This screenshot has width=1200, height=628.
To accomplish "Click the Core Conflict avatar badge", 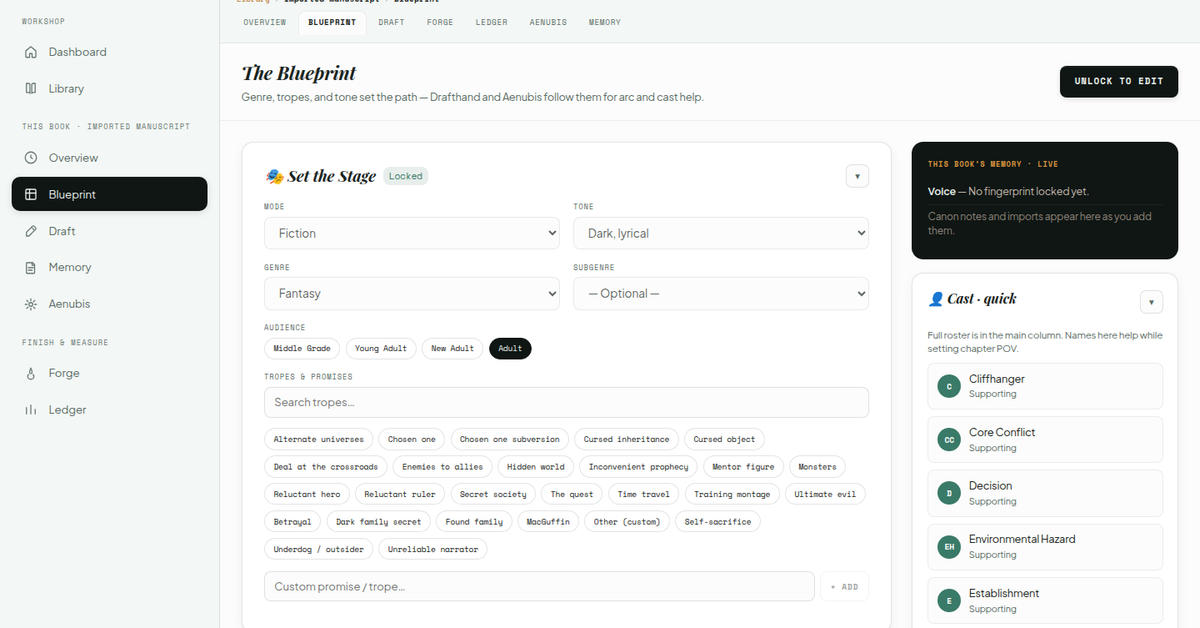I will [949, 440].
